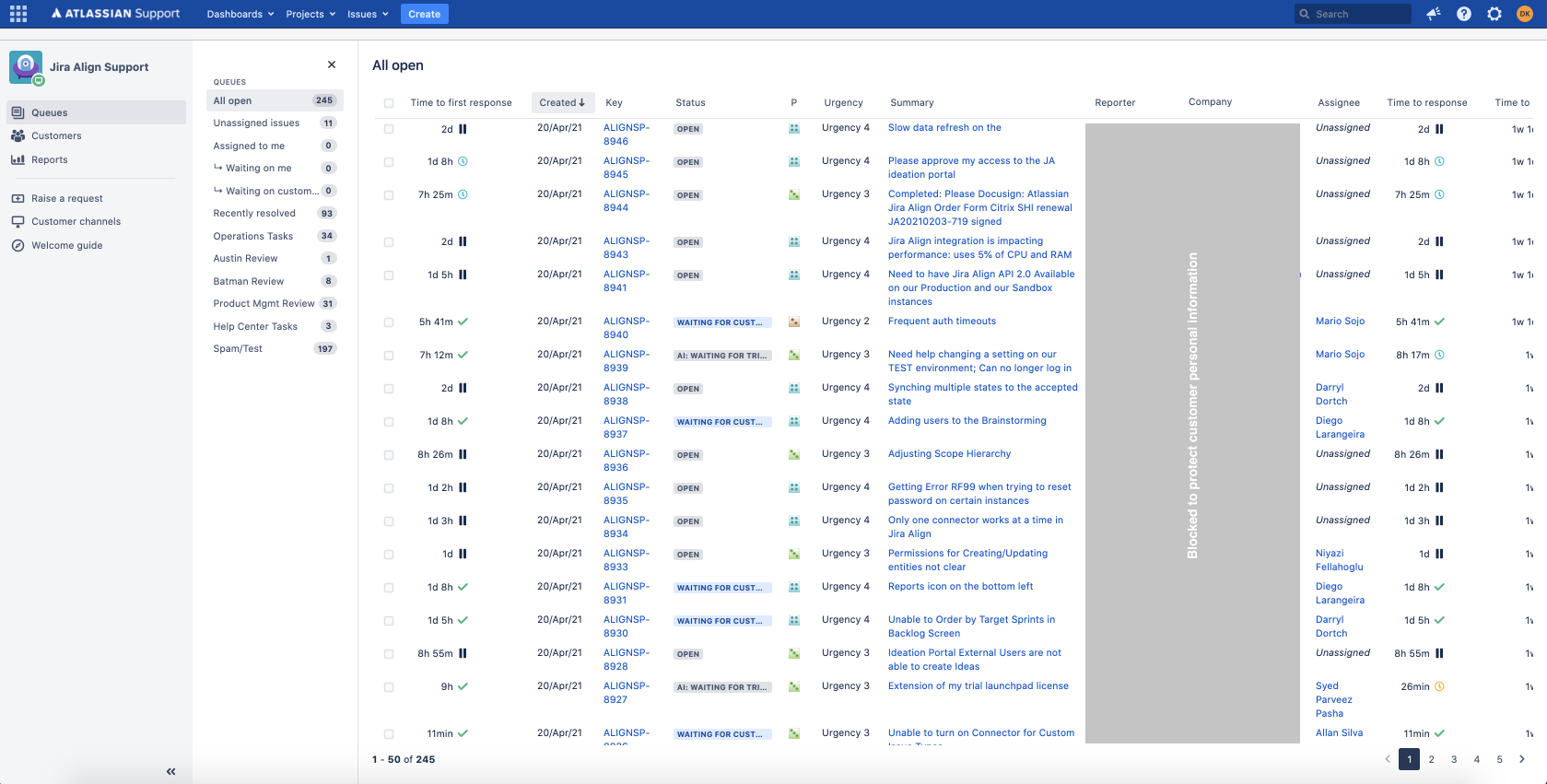Open the help question mark icon
1547x784 pixels.
coord(1464,14)
